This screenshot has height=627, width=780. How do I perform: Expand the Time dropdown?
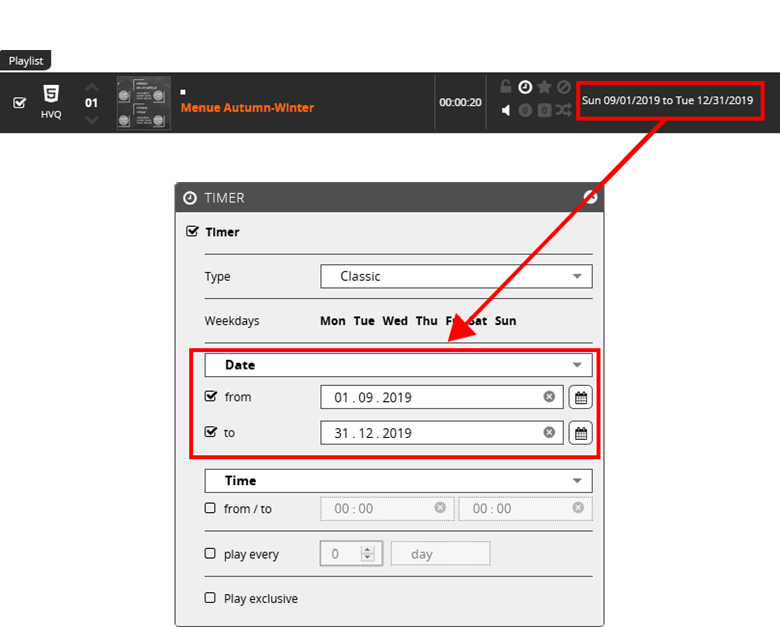(398, 481)
